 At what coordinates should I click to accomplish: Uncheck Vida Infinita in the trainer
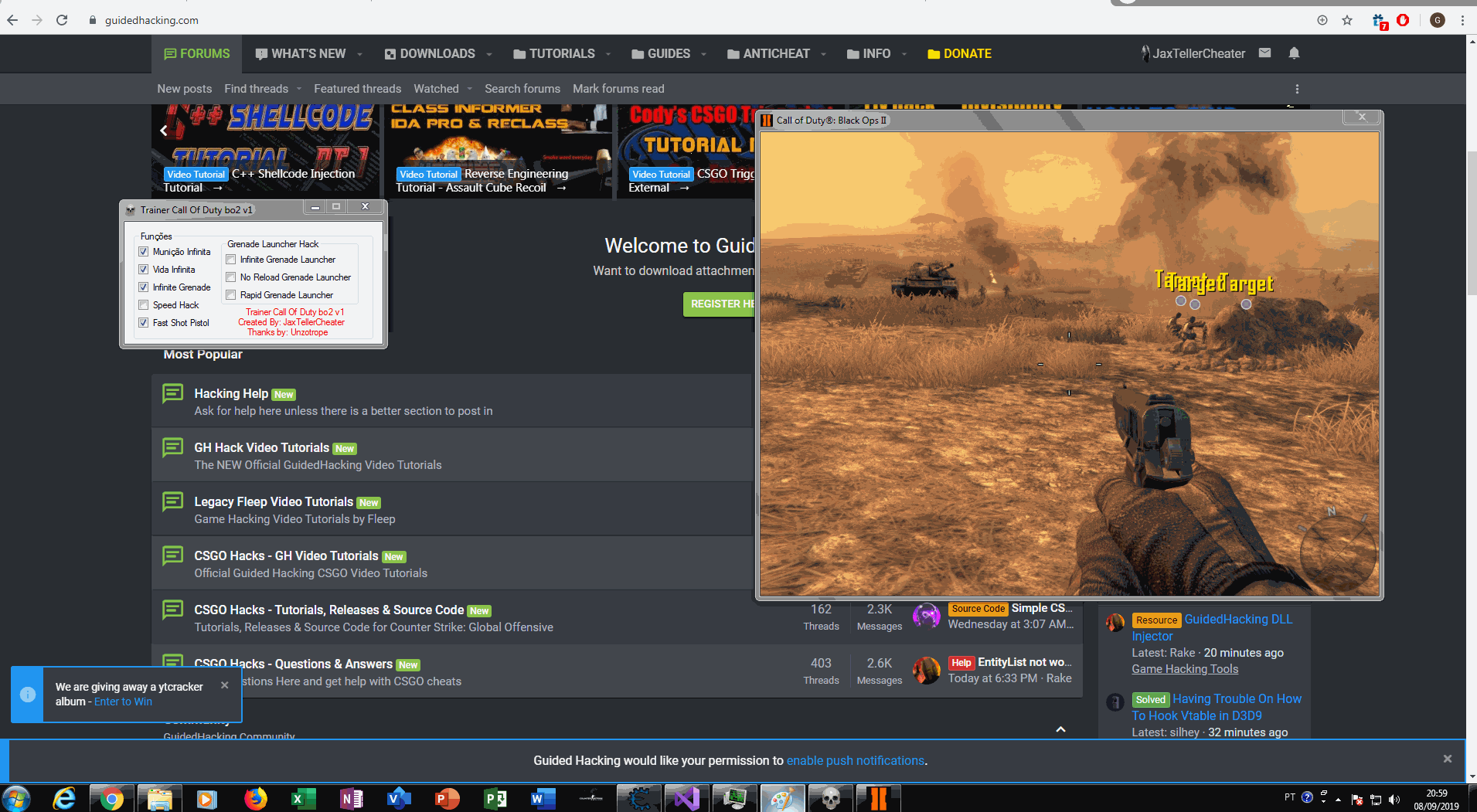click(x=144, y=270)
